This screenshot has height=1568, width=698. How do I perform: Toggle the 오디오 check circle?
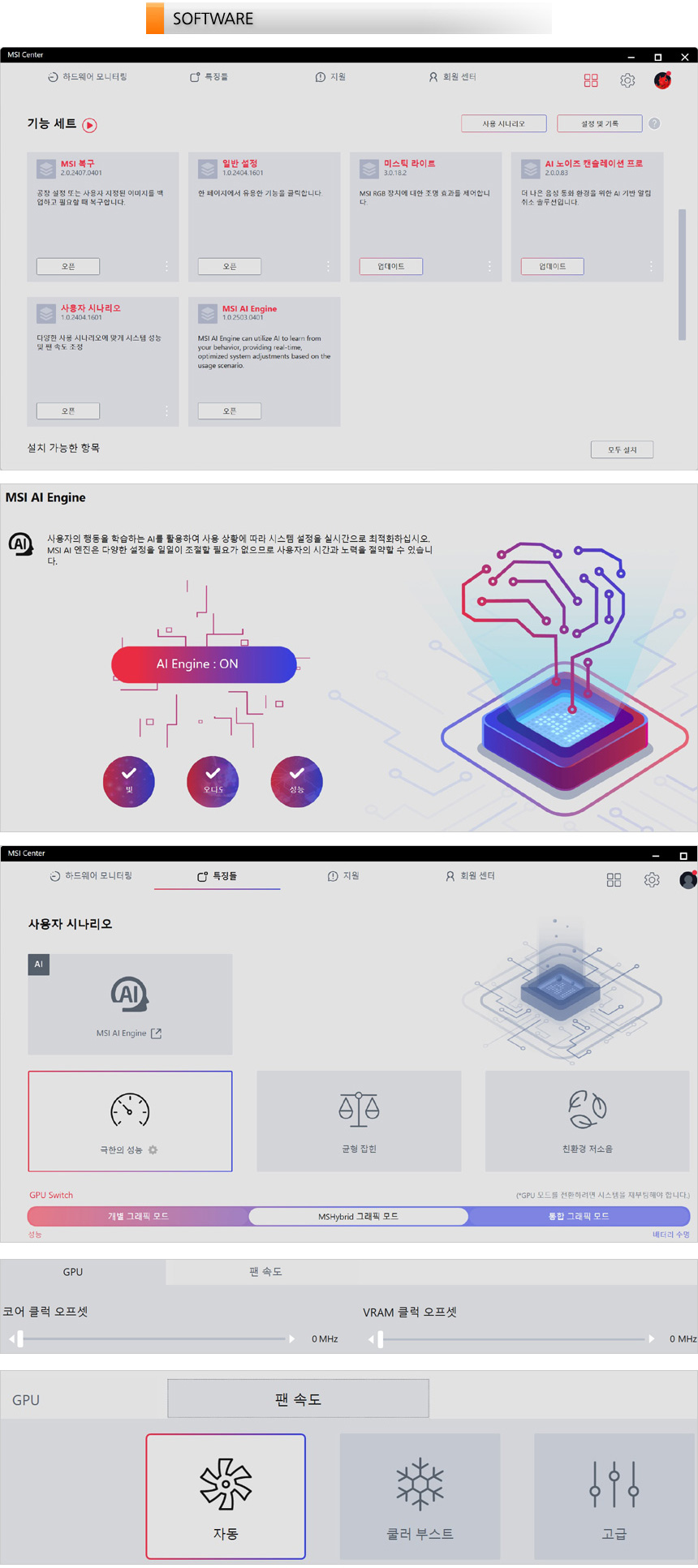(213, 781)
